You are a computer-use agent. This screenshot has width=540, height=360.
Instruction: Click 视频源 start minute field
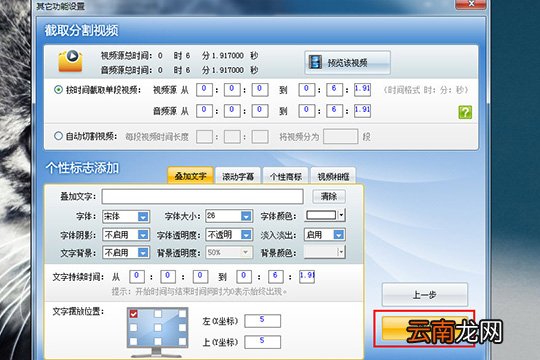pyautogui.click(x=232, y=90)
